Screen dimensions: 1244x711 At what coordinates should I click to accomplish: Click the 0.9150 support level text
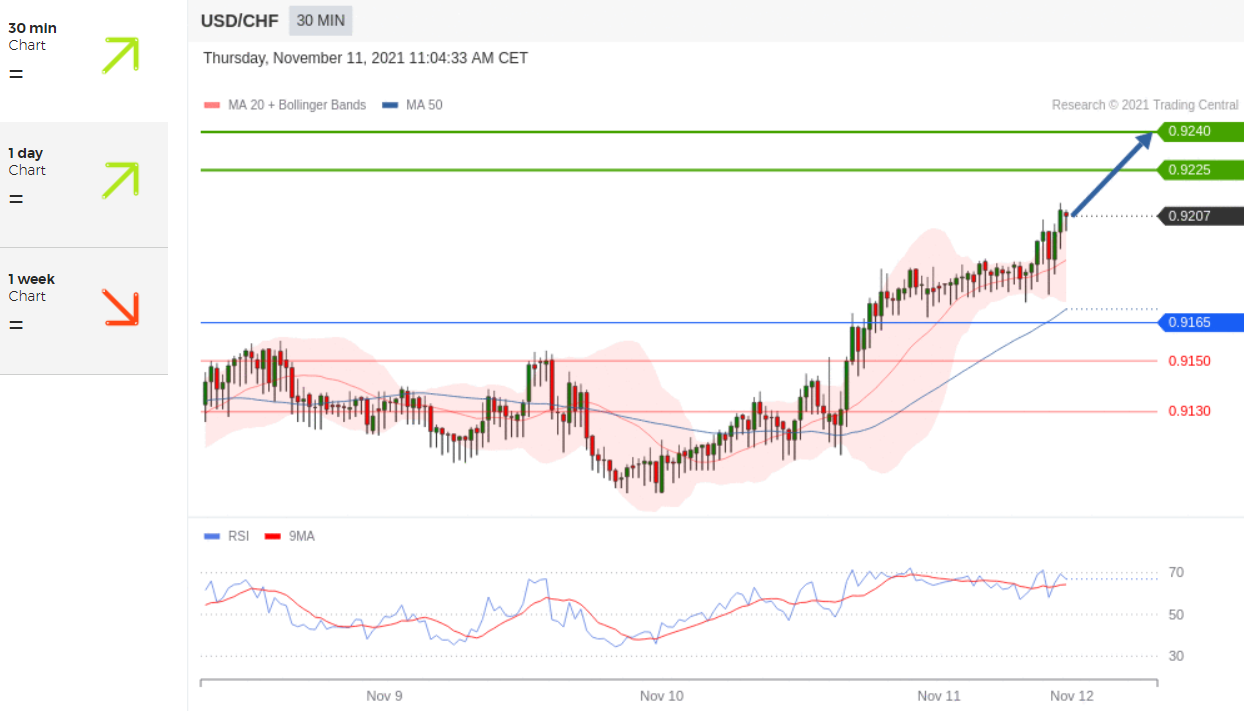pyautogui.click(x=1189, y=361)
